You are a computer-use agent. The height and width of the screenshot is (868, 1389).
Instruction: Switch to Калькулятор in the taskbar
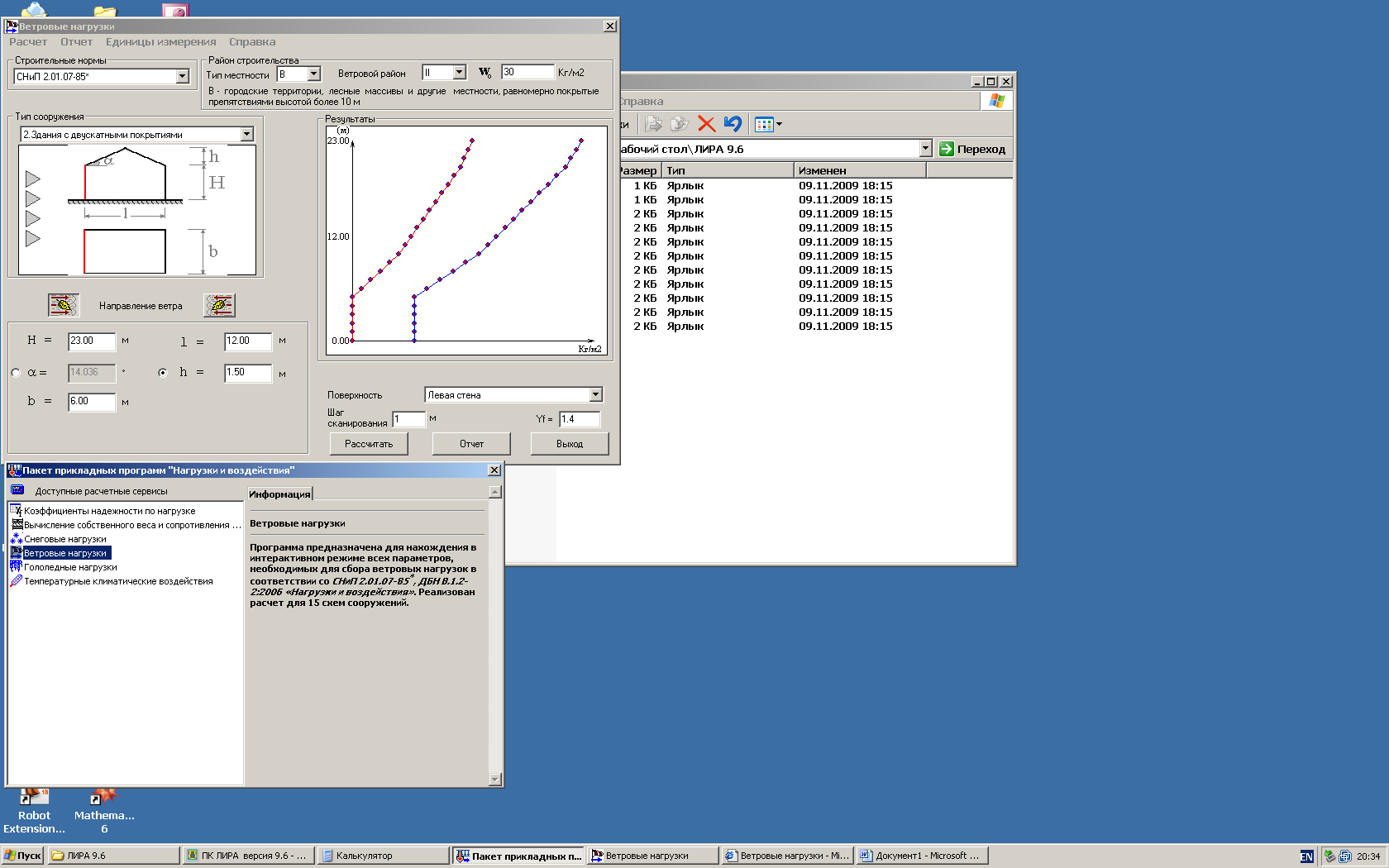click(x=382, y=856)
